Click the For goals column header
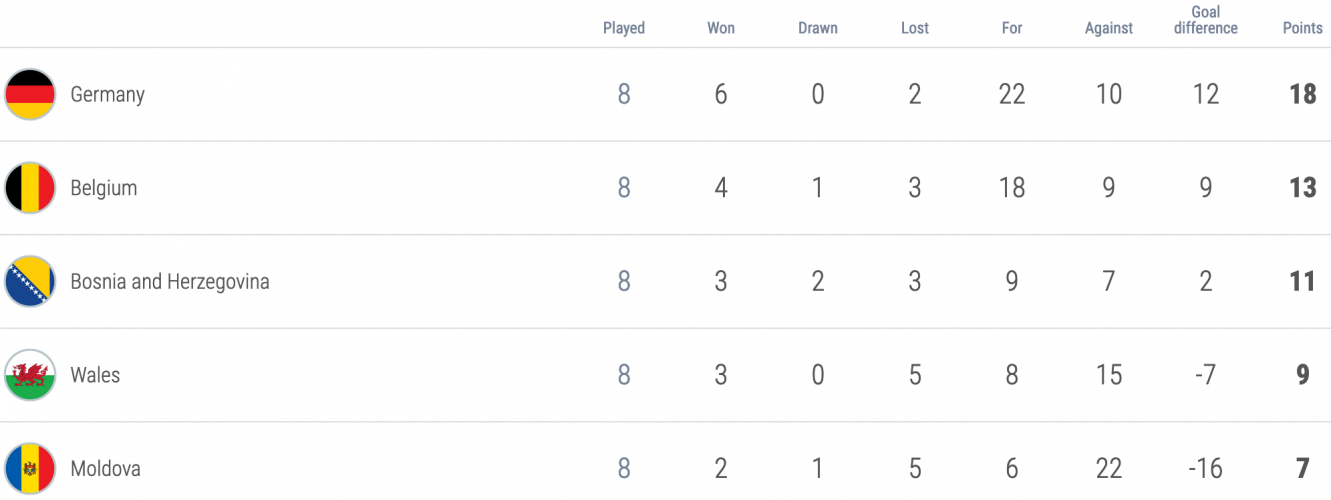Image resolution: width=1331 pixels, height=500 pixels. pos(1012,28)
